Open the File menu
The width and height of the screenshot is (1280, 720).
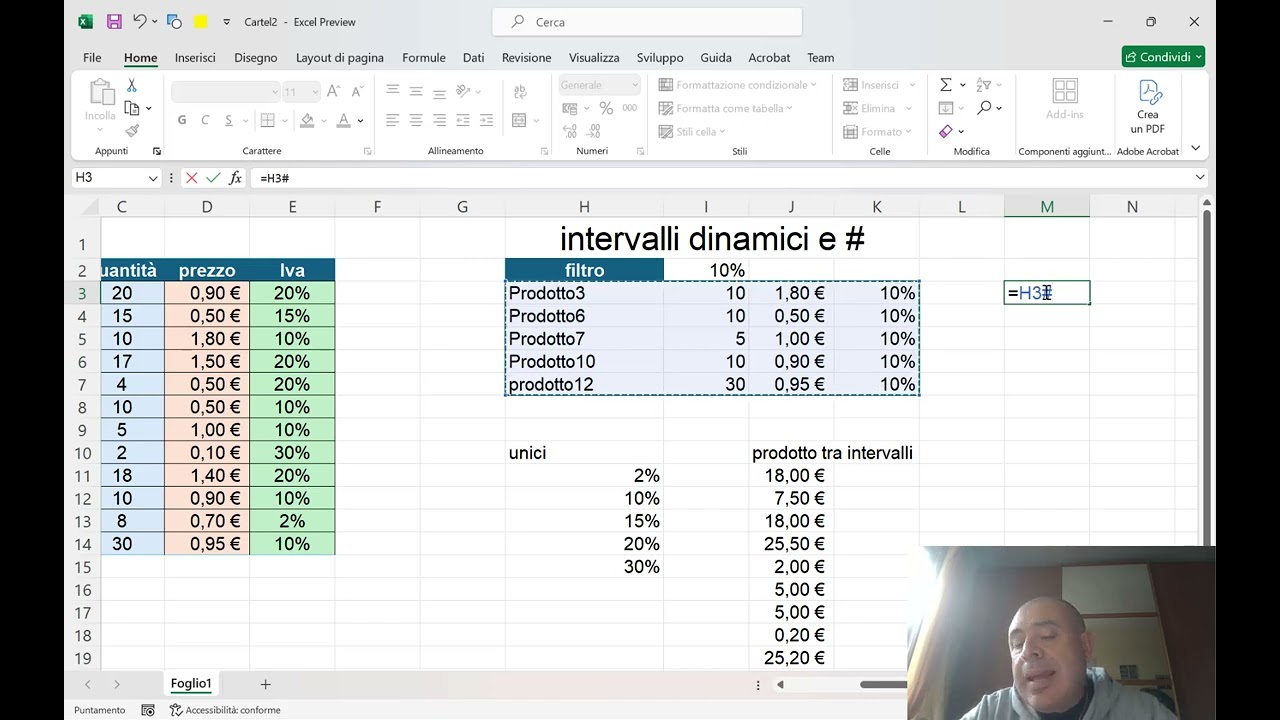pyautogui.click(x=92, y=57)
